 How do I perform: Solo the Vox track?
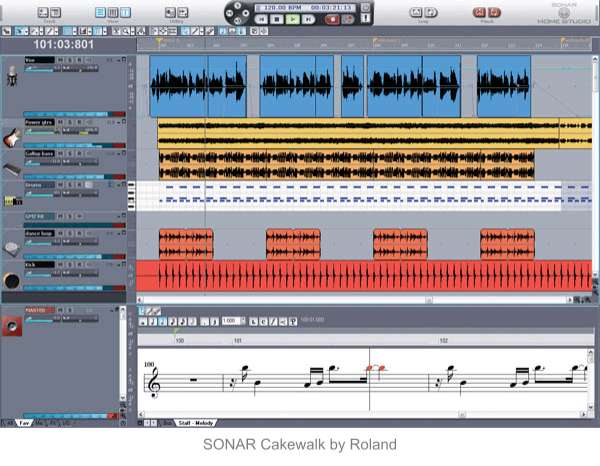tap(70, 60)
